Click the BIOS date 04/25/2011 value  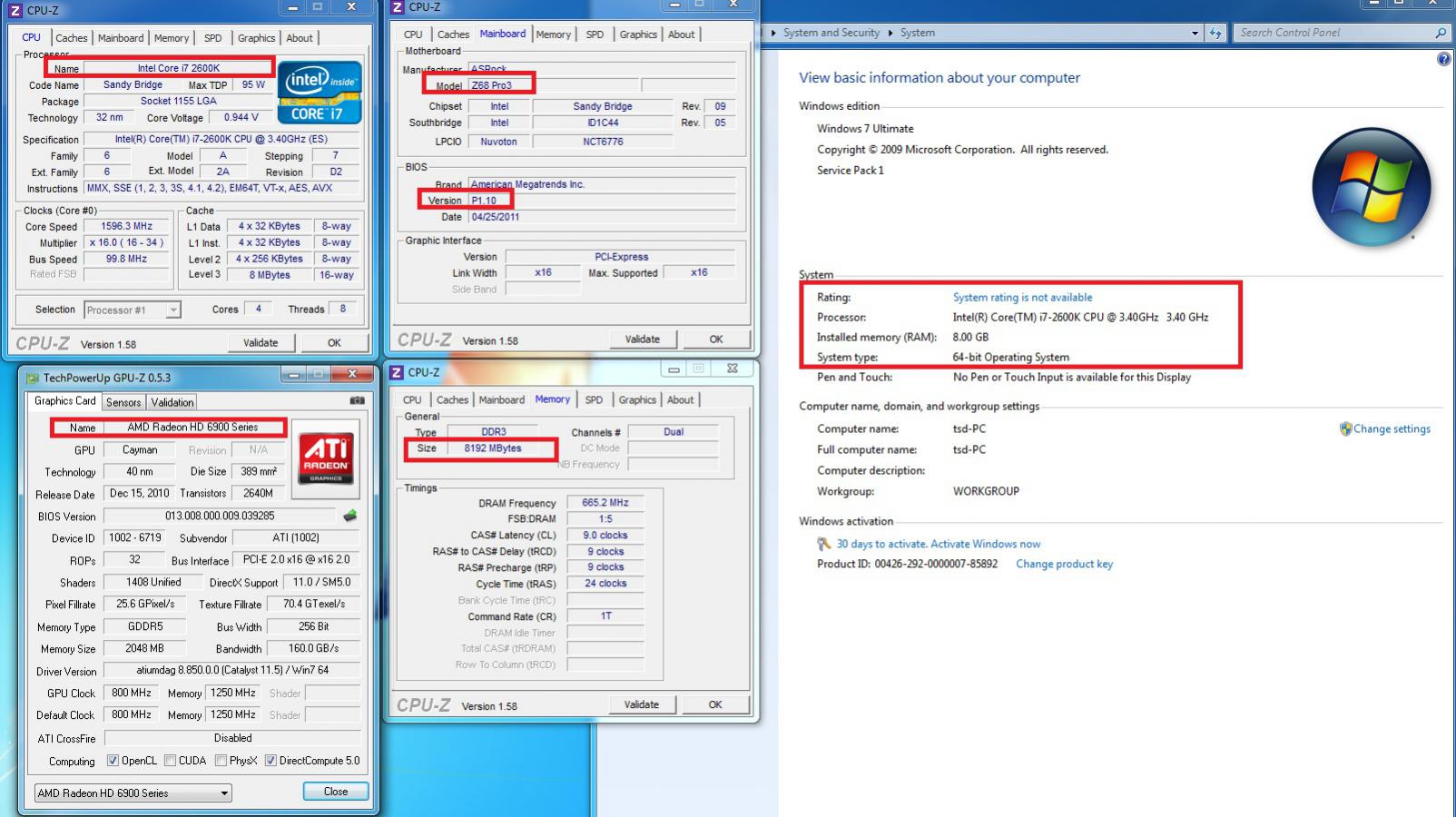tap(495, 217)
